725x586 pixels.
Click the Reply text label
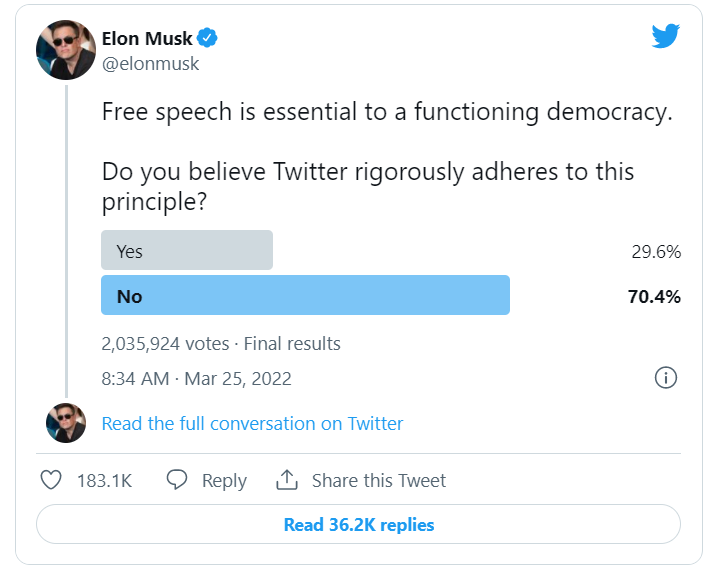(x=224, y=481)
